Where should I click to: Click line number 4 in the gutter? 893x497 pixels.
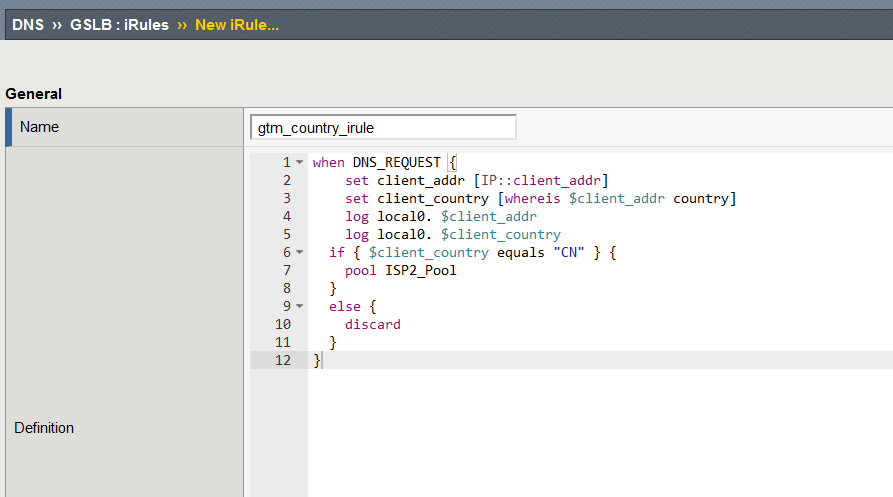coord(287,216)
